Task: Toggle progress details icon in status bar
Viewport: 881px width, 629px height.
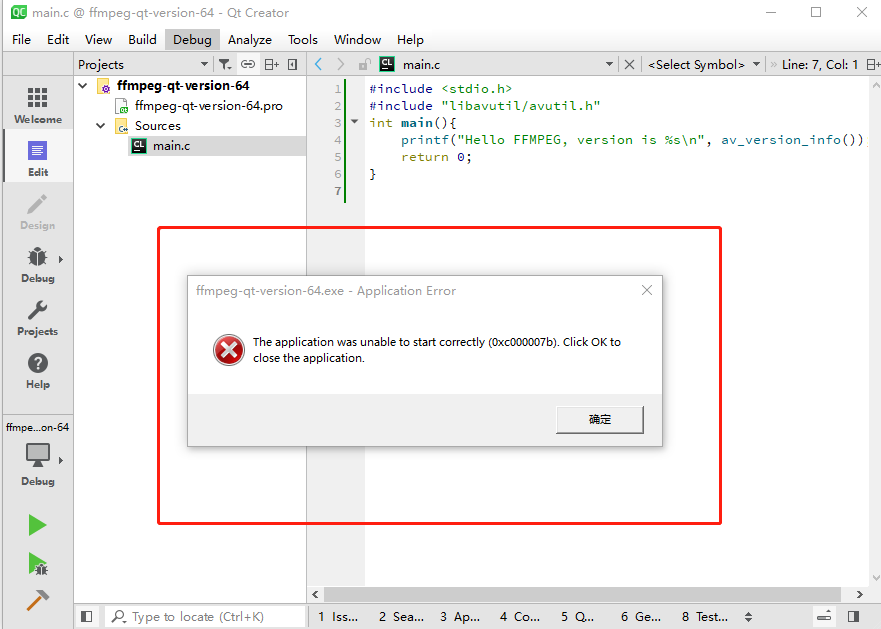Action: pyautogui.click(x=824, y=617)
